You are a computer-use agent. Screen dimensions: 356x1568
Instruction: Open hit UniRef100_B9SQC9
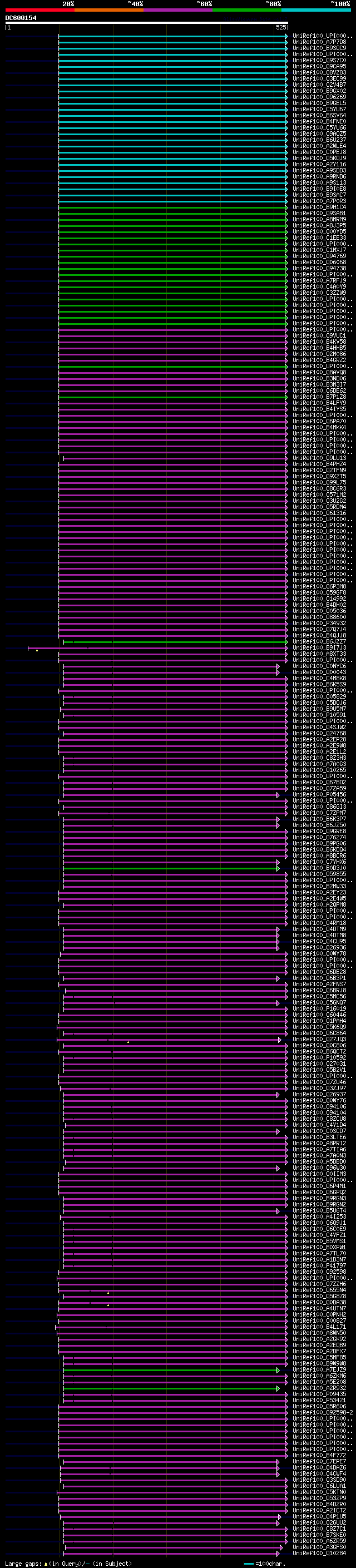[x=319, y=49]
